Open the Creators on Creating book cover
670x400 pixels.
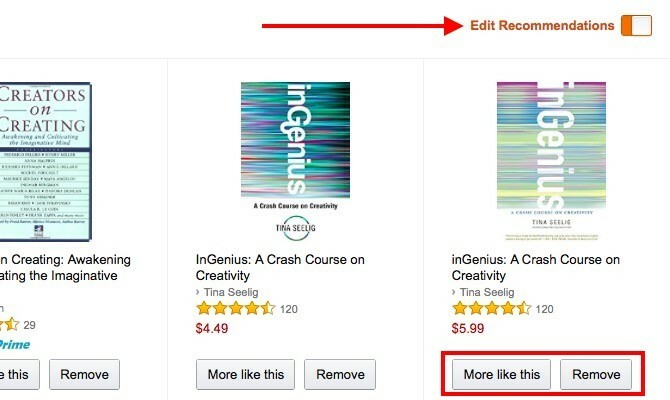coord(45,162)
